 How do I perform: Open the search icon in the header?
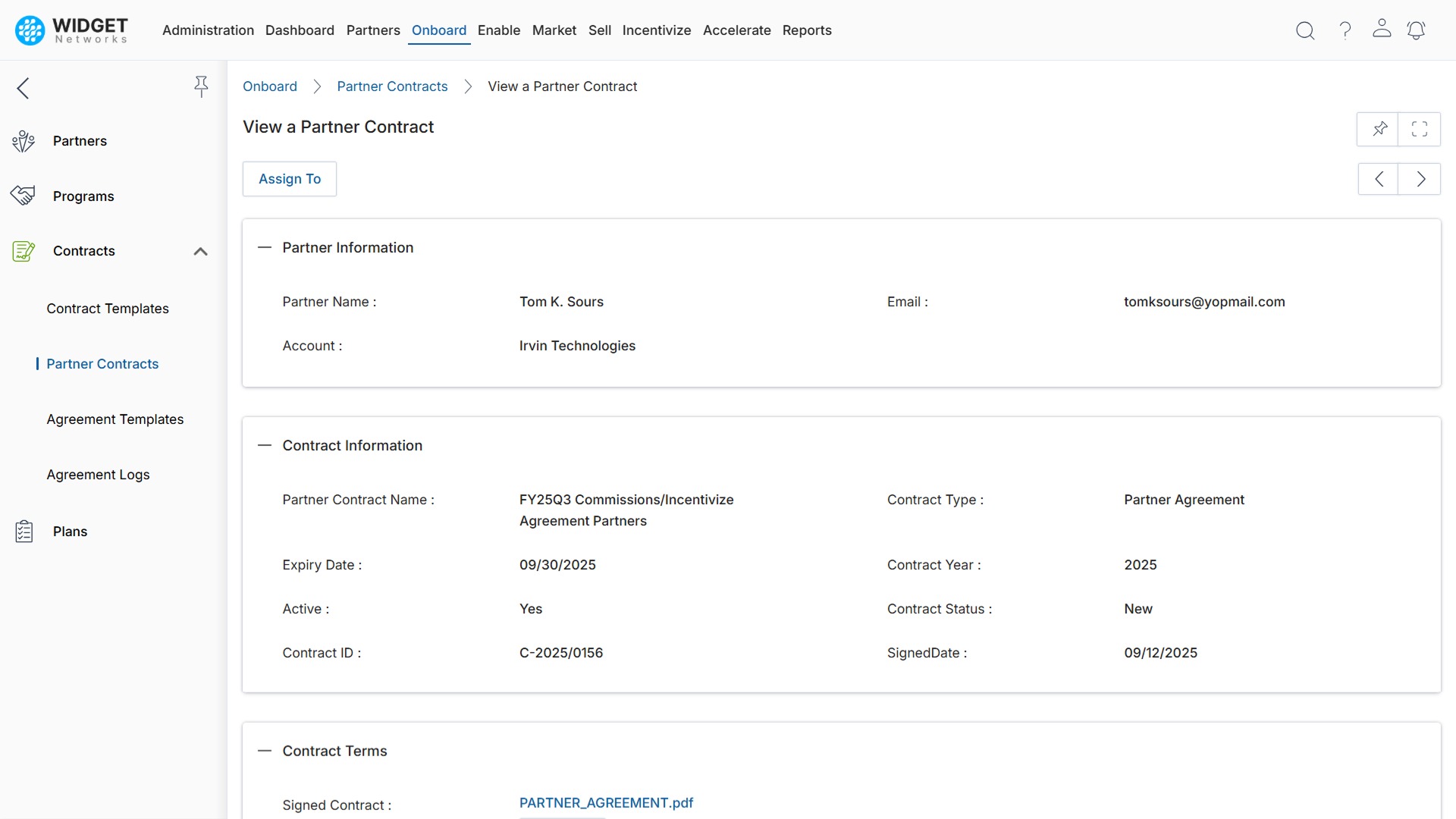(x=1305, y=30)
